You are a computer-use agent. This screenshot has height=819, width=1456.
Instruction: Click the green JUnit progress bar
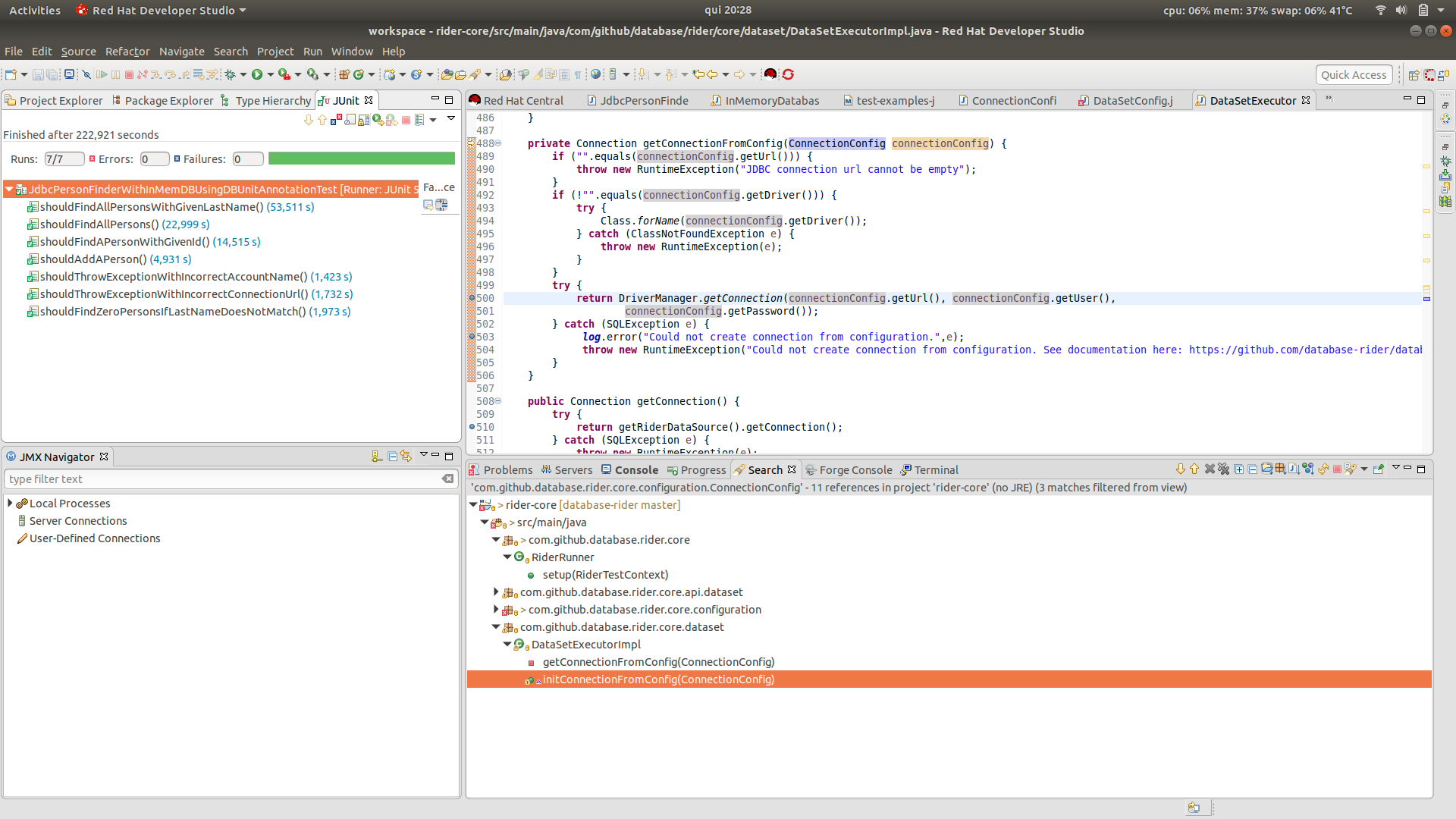362,158
